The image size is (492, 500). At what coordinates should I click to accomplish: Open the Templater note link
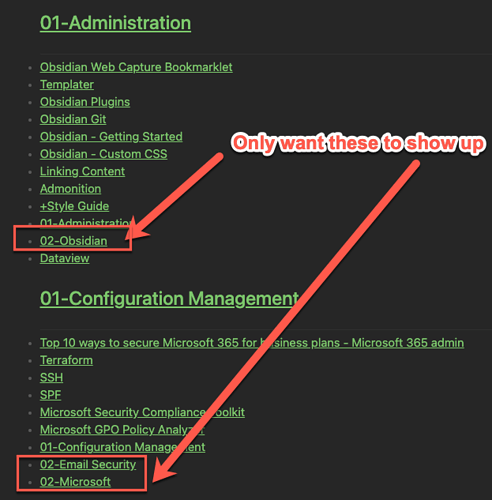click(67, 85)
